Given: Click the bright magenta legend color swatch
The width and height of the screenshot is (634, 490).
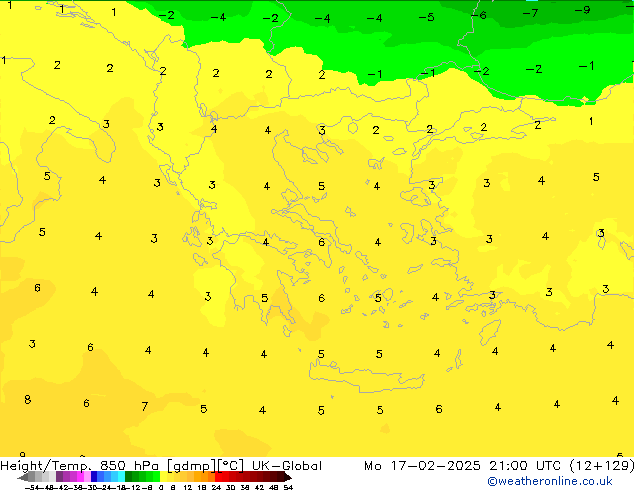Looking at the screenshot, I should pyautogui.click(x=80, y=476).
